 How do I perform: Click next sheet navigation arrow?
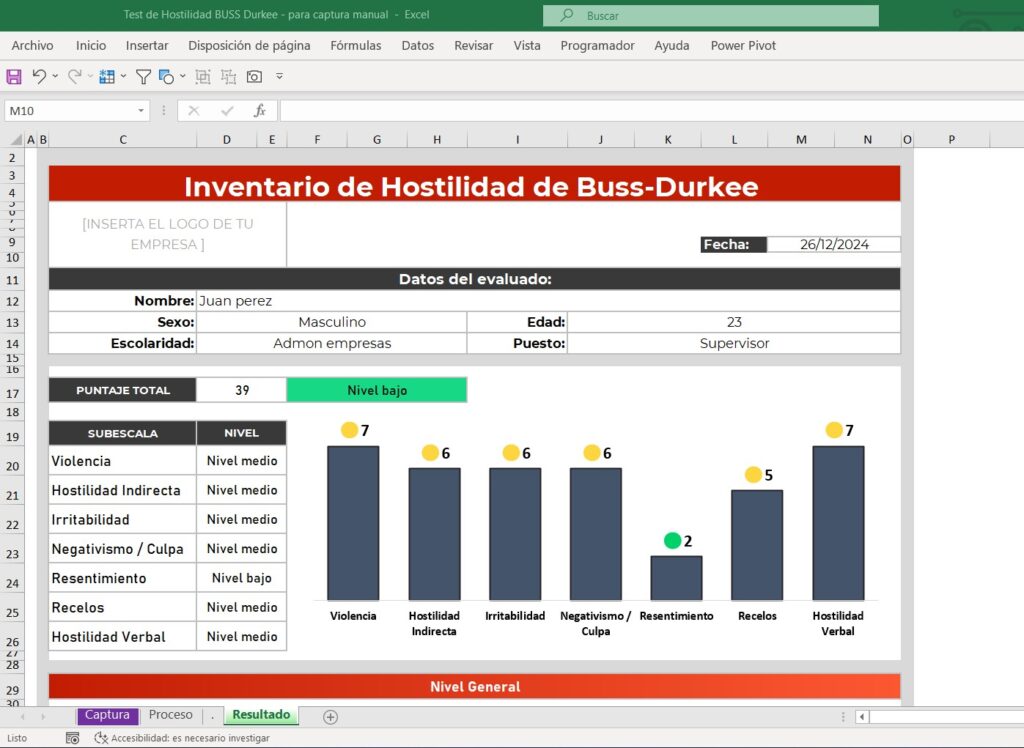coord(44,717)
